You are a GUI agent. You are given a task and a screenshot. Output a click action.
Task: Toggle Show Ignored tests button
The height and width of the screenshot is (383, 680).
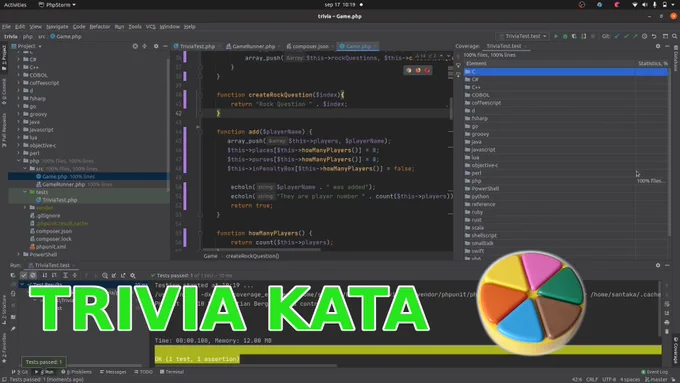point(33,275)
